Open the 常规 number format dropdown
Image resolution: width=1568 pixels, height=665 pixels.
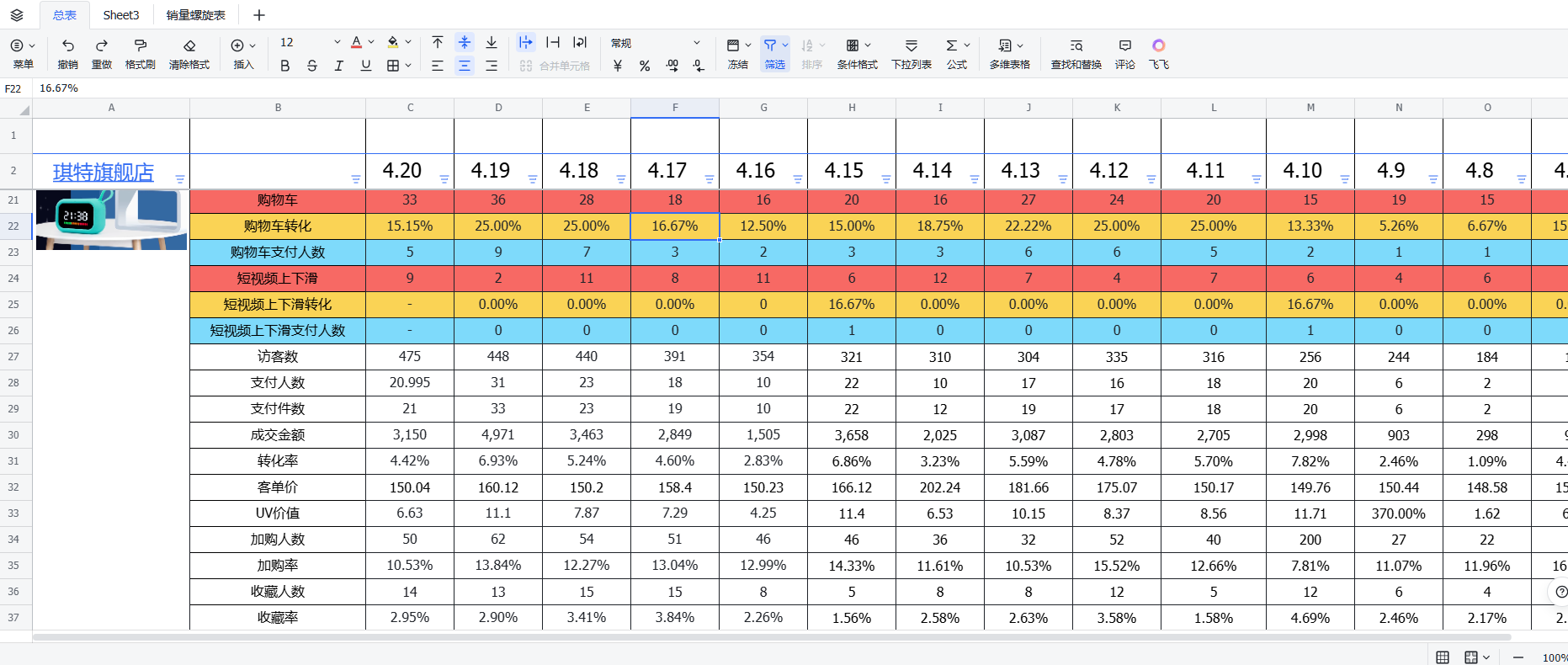(x=656, y=43)
